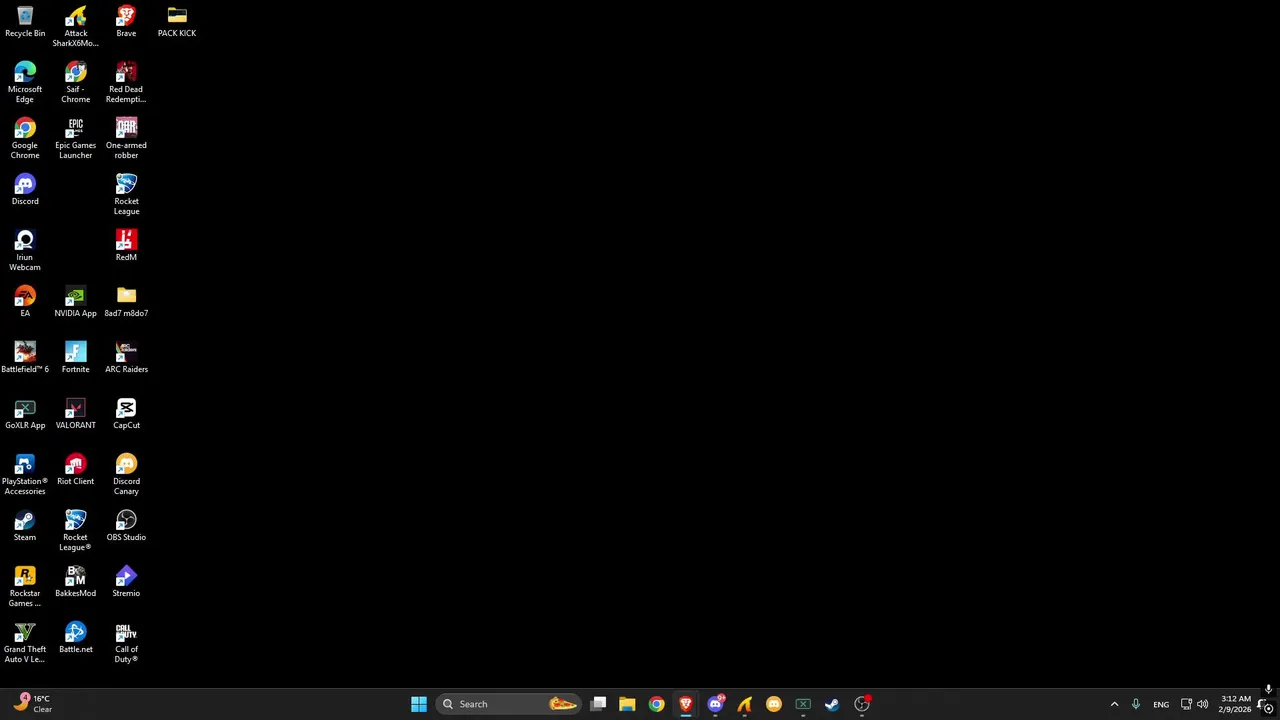Open the Recycle Bin desktop icon
Screen dimensions: 1280x720
click(25, 22)
